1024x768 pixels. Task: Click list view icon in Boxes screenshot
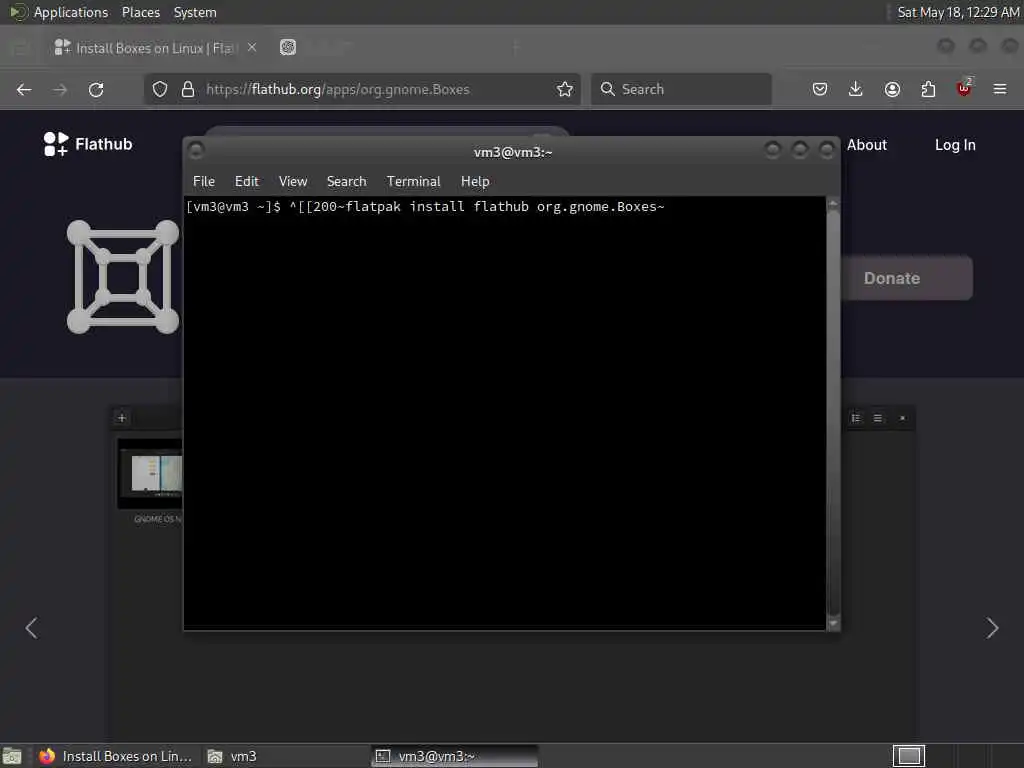pyautogui.click(x=856, y=418)
